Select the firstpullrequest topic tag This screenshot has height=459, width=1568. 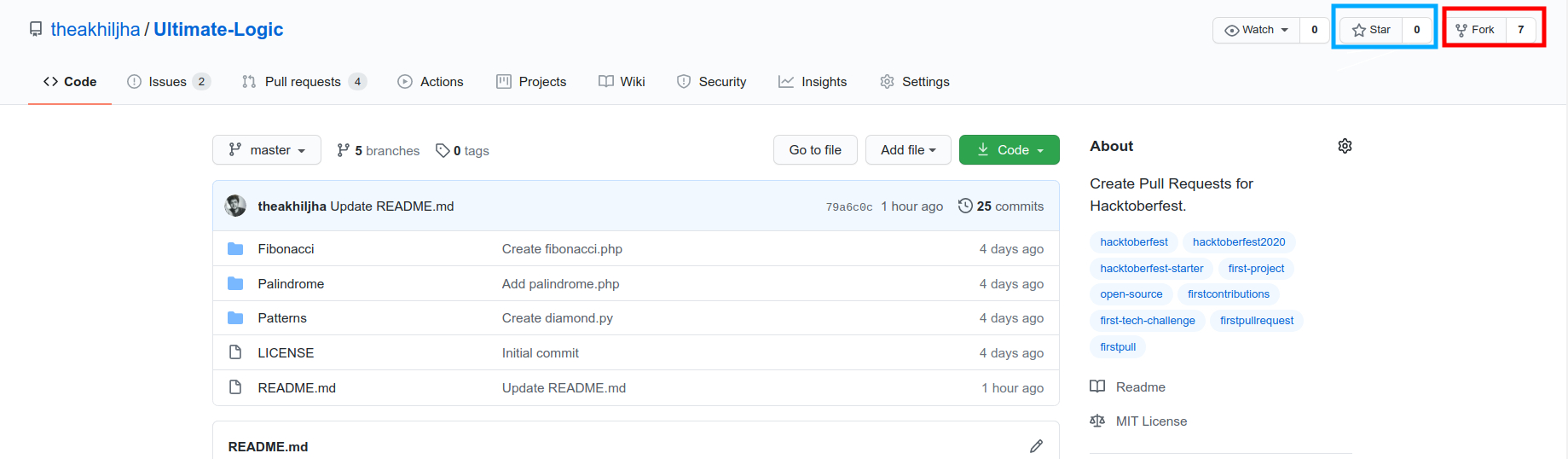(x=1257, y=321)
